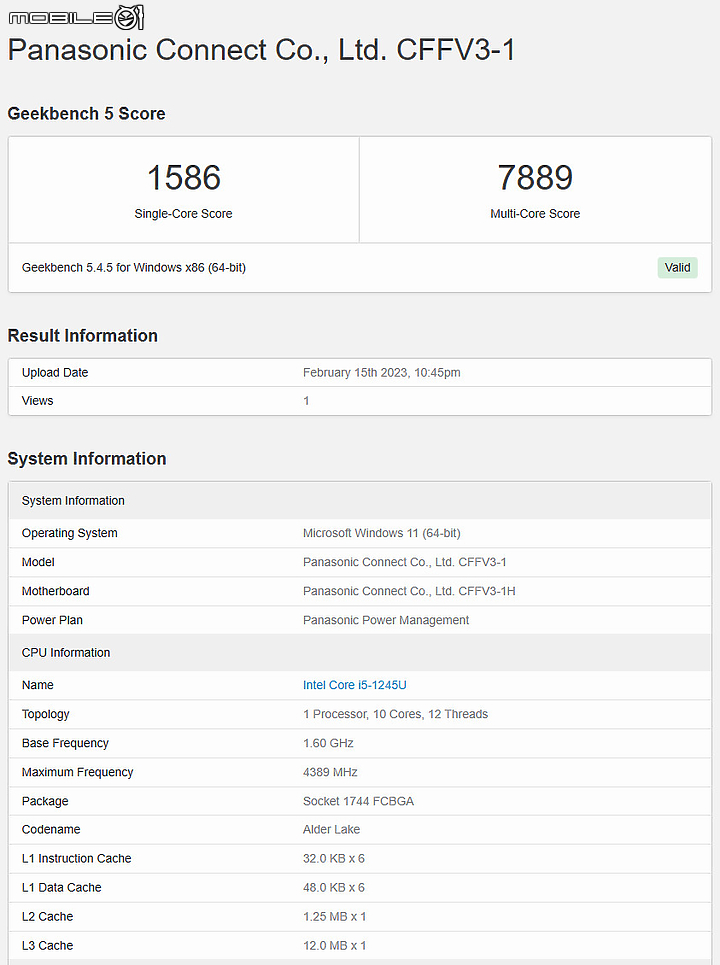Click the L1 Data Cache label
This screenshot has width=720, height=965.
pyautogui.click(x=62, y=887)
